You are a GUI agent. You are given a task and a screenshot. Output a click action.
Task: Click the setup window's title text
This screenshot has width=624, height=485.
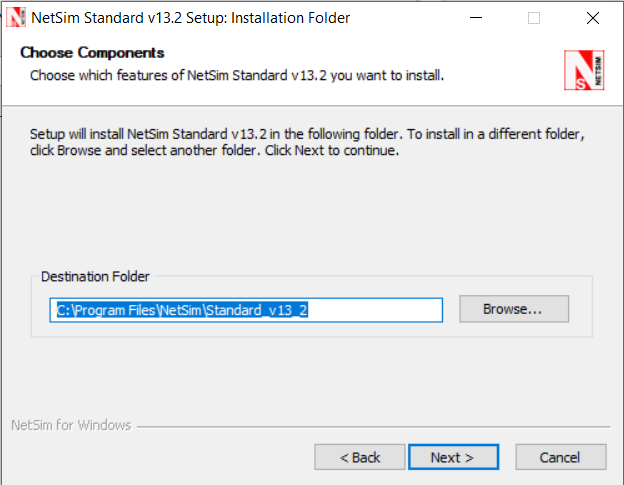(191, 18)
